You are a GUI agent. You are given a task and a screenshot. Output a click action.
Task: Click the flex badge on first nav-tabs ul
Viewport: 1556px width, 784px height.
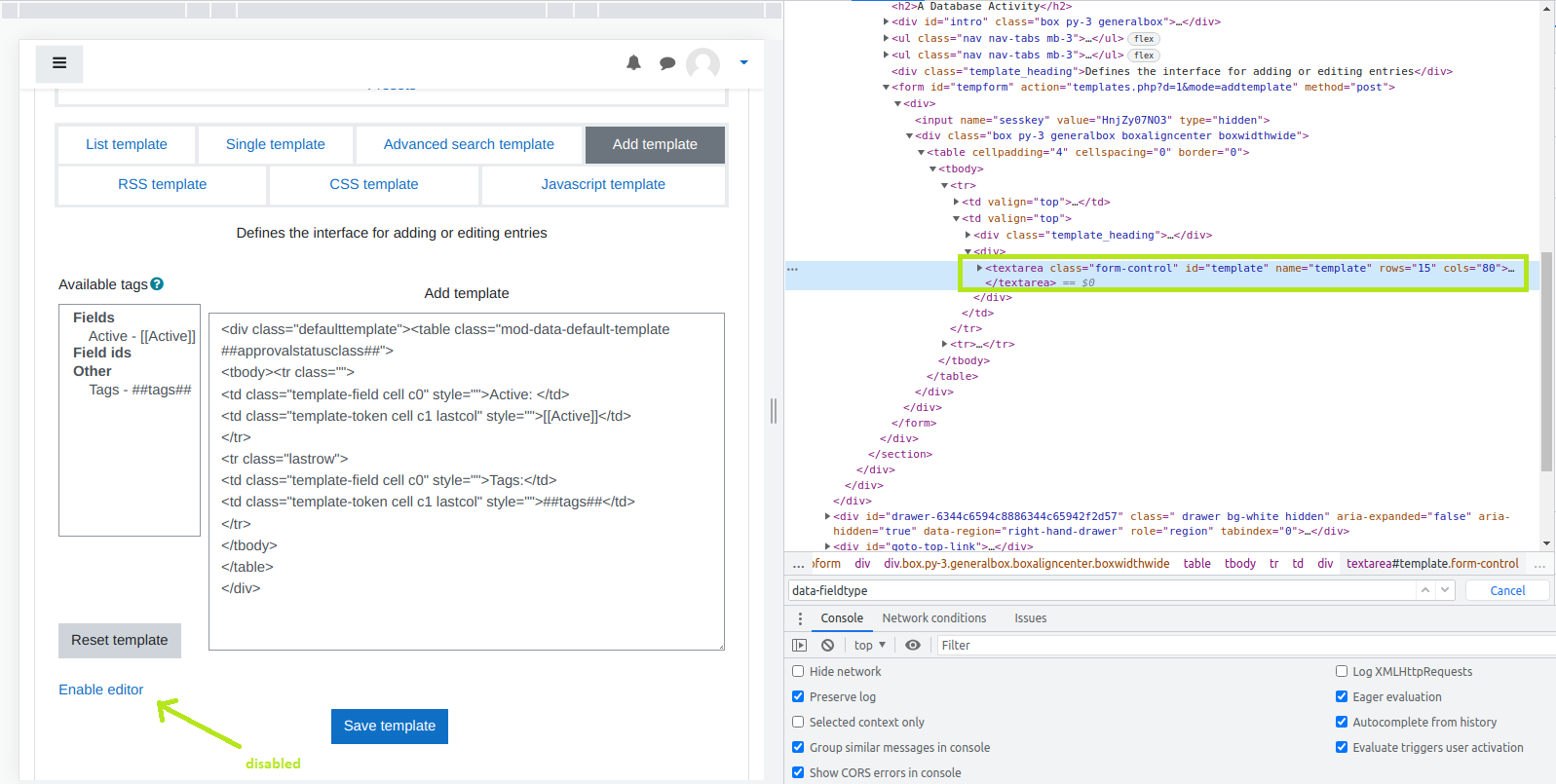pyautogui.click(x=1144, y=39)
